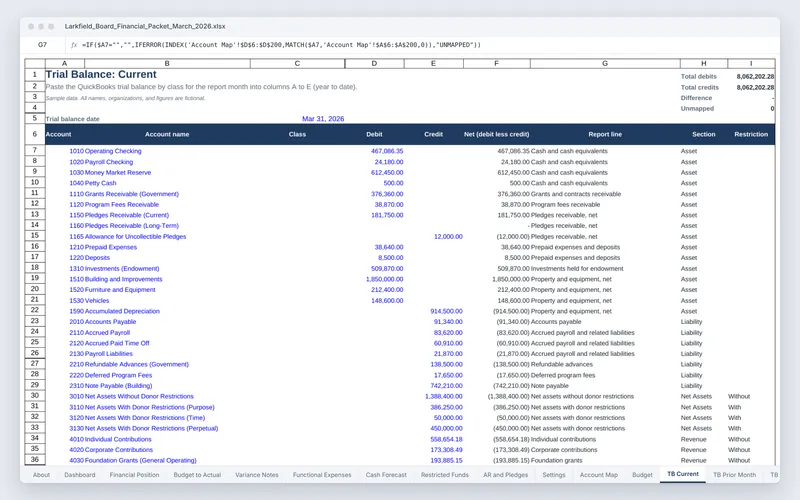Screen dimensions: 800x500
Task: Open the Financial Position tab
Action: coord(134,474)
